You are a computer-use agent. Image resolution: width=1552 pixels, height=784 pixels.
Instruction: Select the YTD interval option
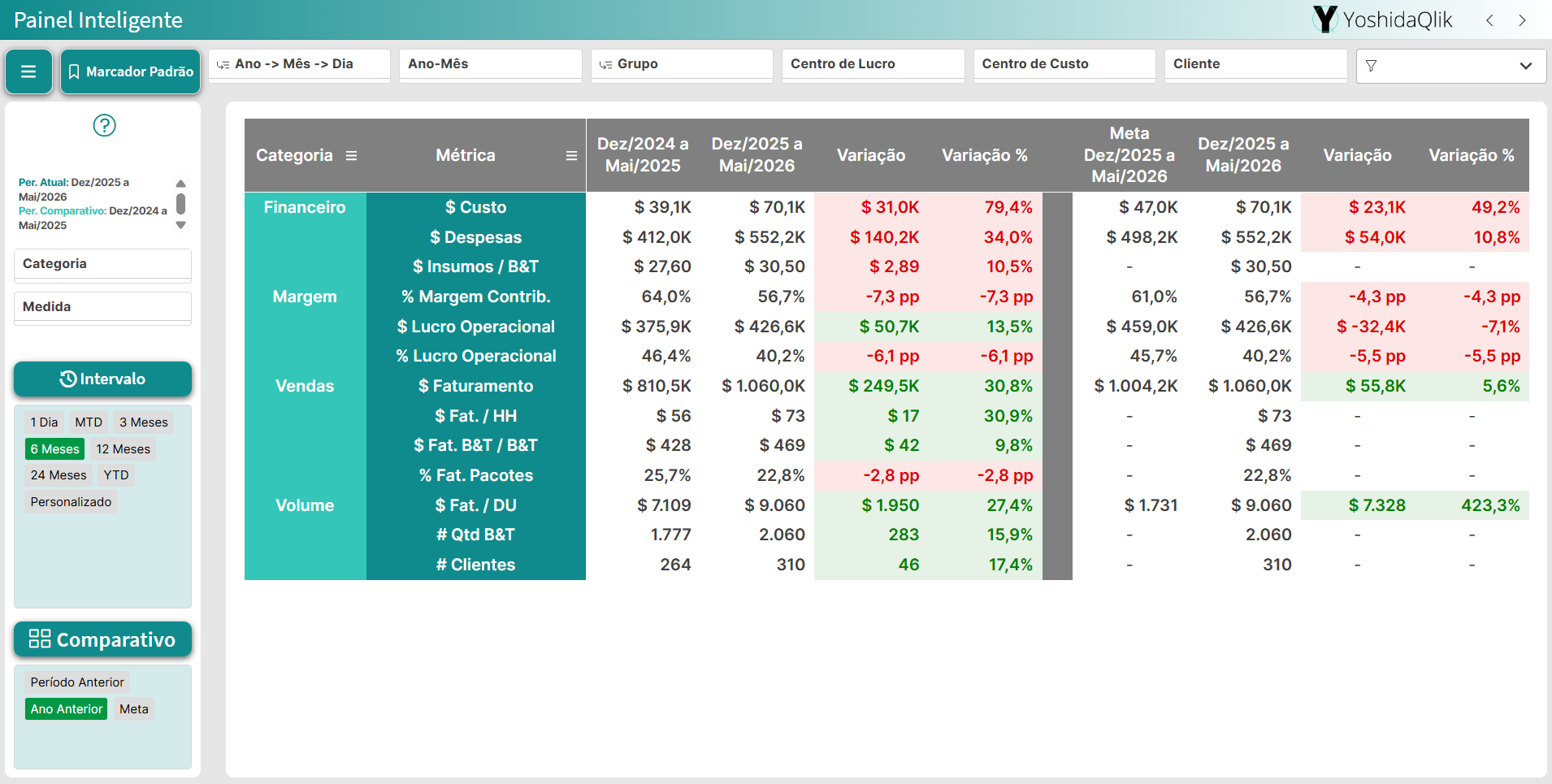116,475
